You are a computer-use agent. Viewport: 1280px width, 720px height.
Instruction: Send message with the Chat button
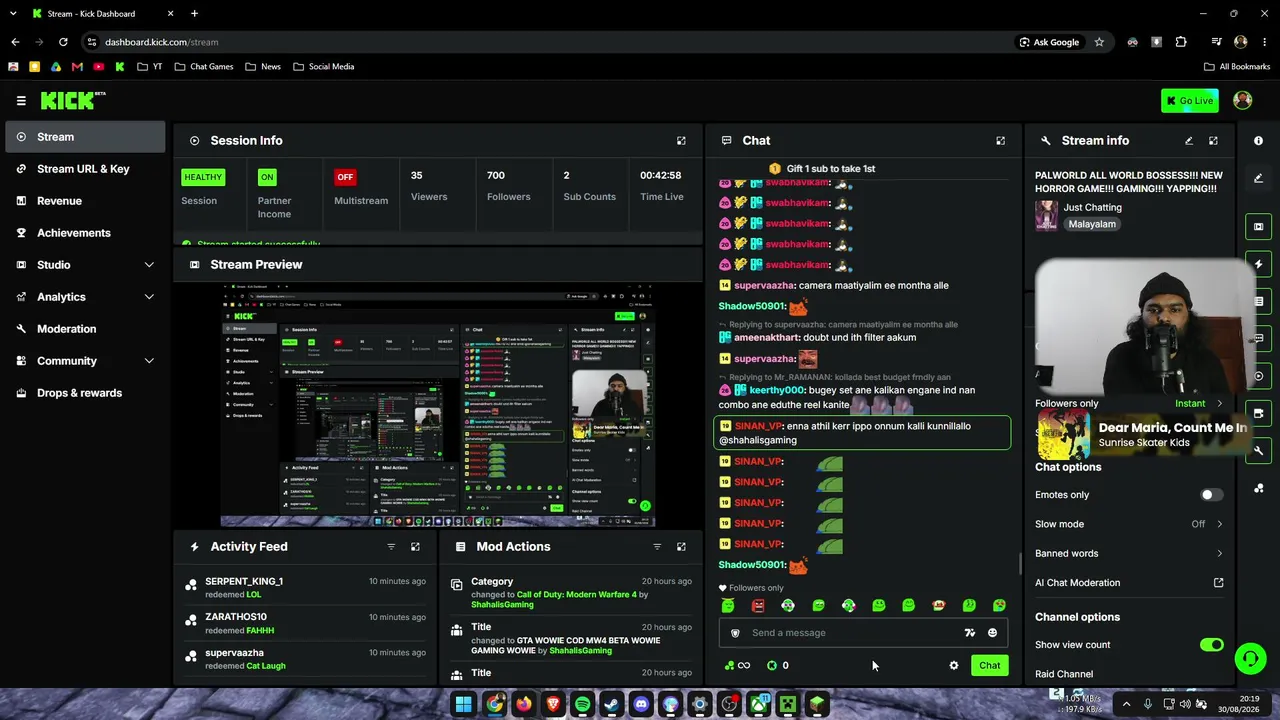pos(989,665)
